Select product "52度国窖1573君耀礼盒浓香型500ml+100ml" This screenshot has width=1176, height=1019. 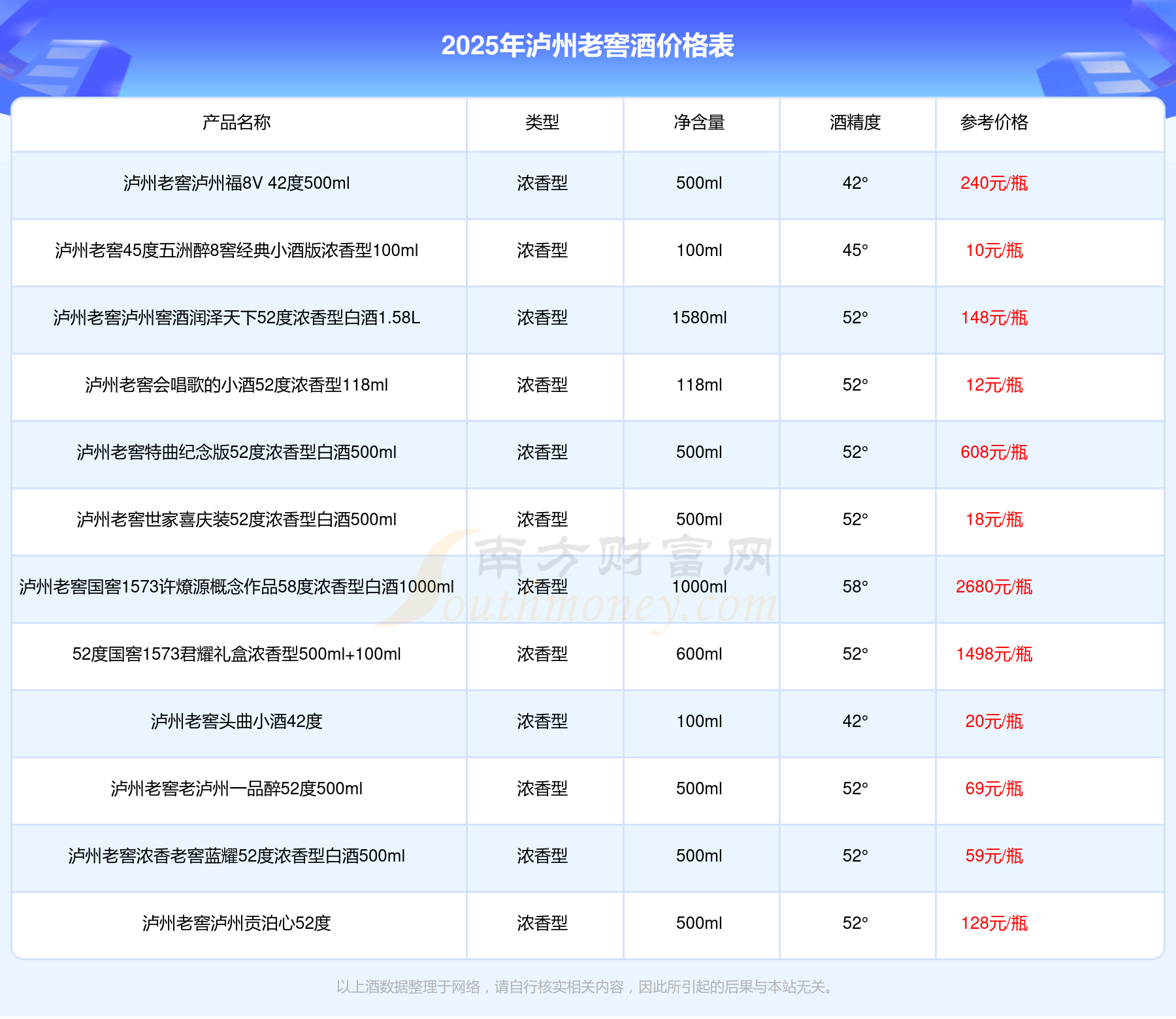pos(237,654)
